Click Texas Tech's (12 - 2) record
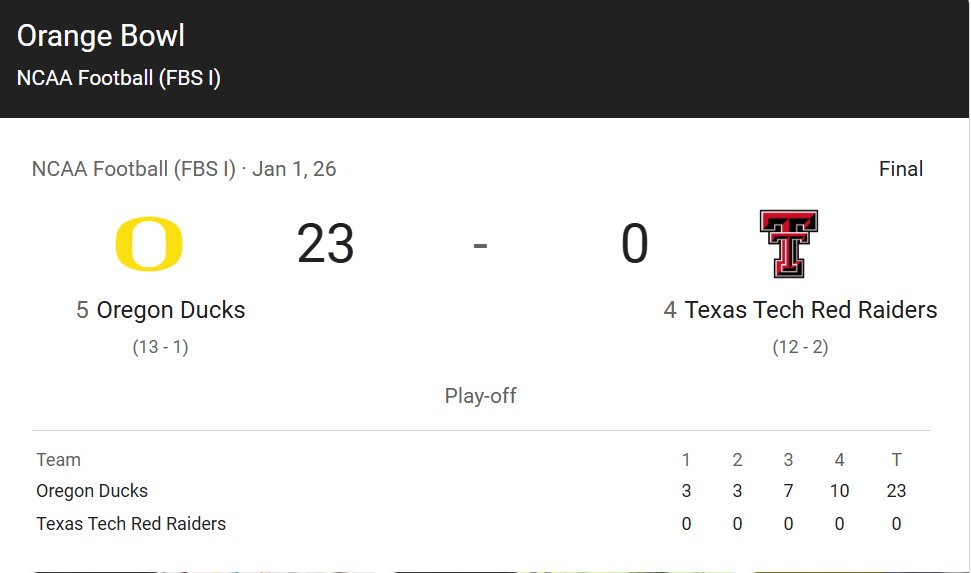This screenshot has width=971, height=573. [800, 347]
